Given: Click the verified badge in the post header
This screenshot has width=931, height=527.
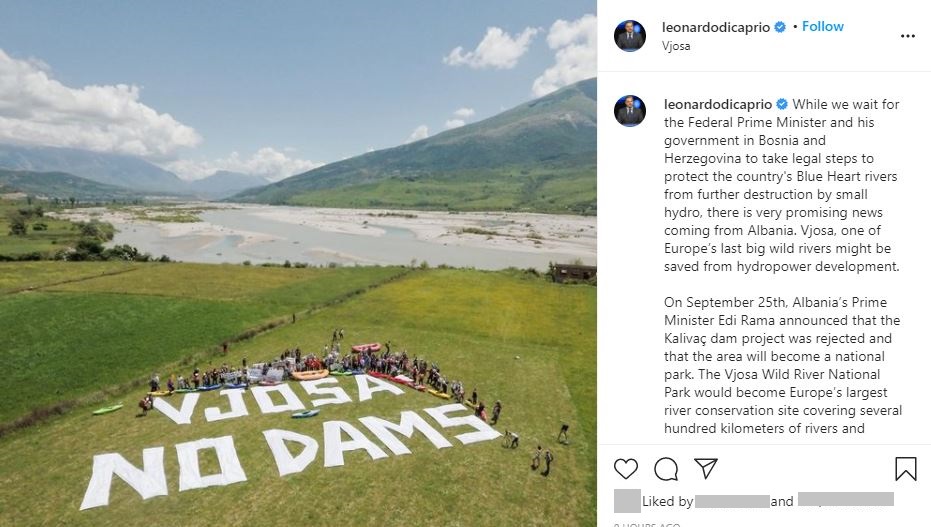Looking at the screenshot, I should tap(780, 27).
